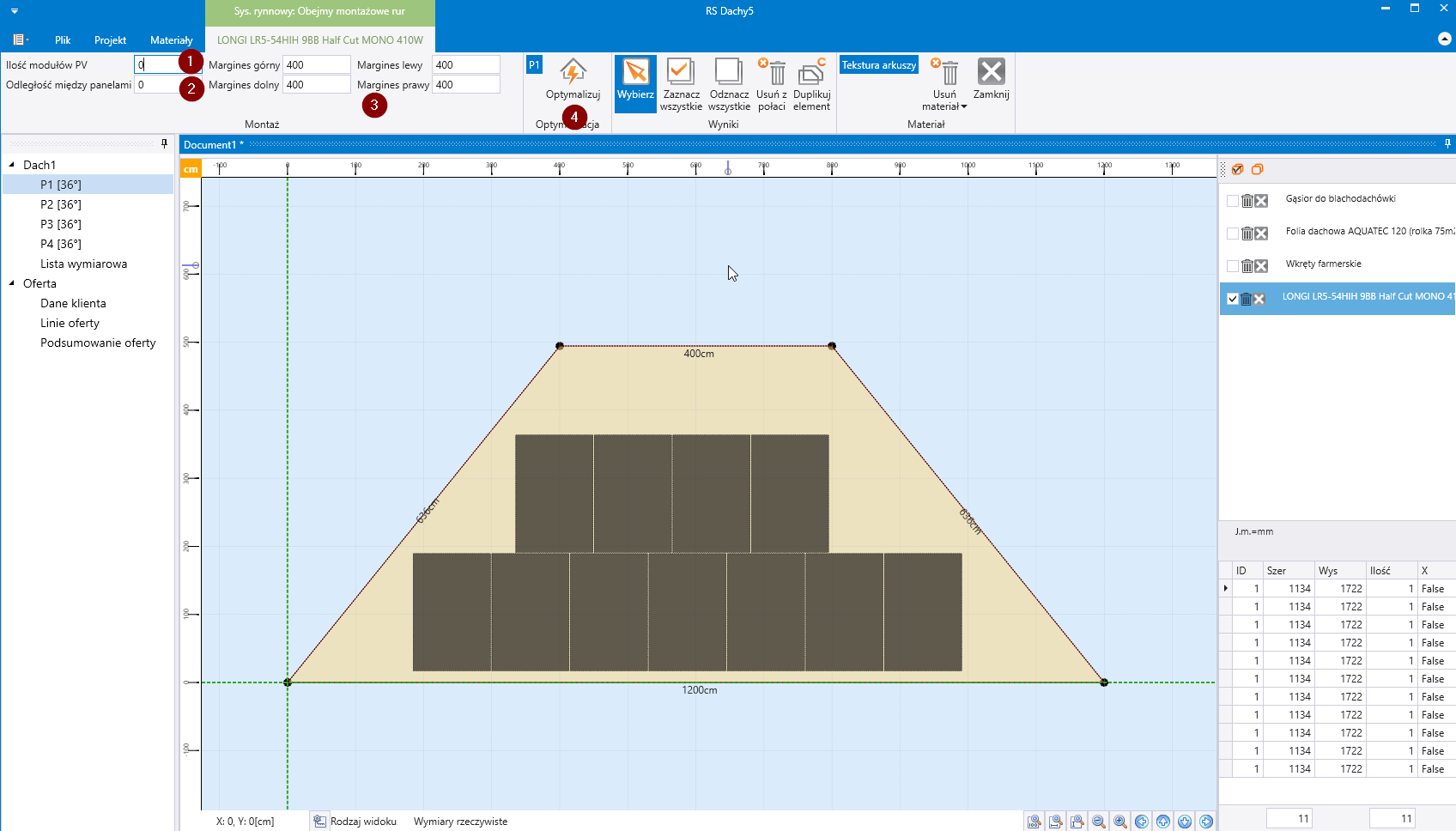Open the Projekt menu
Screen dimensions: 1456x831
click(x=110, y=40)
